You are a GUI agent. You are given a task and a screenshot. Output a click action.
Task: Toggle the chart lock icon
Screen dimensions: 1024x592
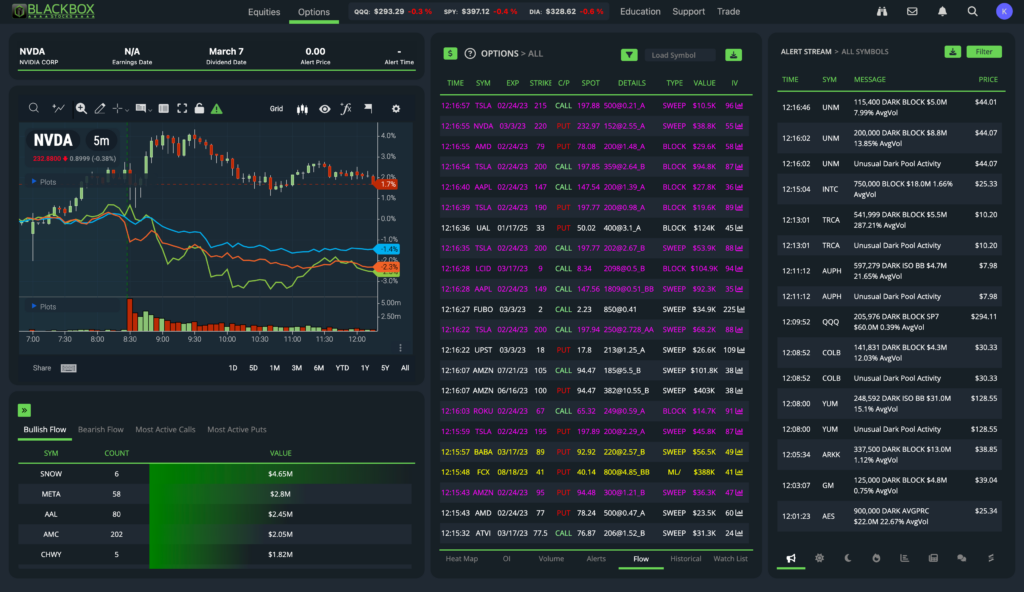[199, 108]
